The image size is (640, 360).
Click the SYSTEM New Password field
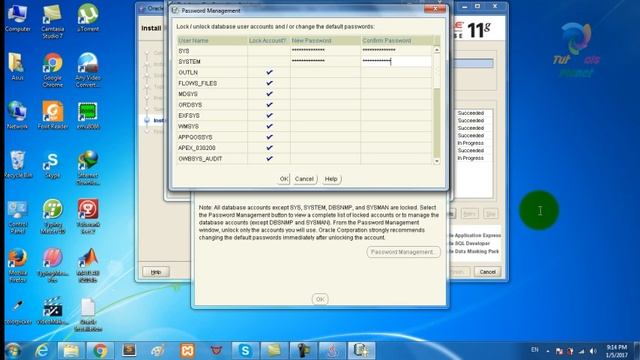tap(325, 61)
